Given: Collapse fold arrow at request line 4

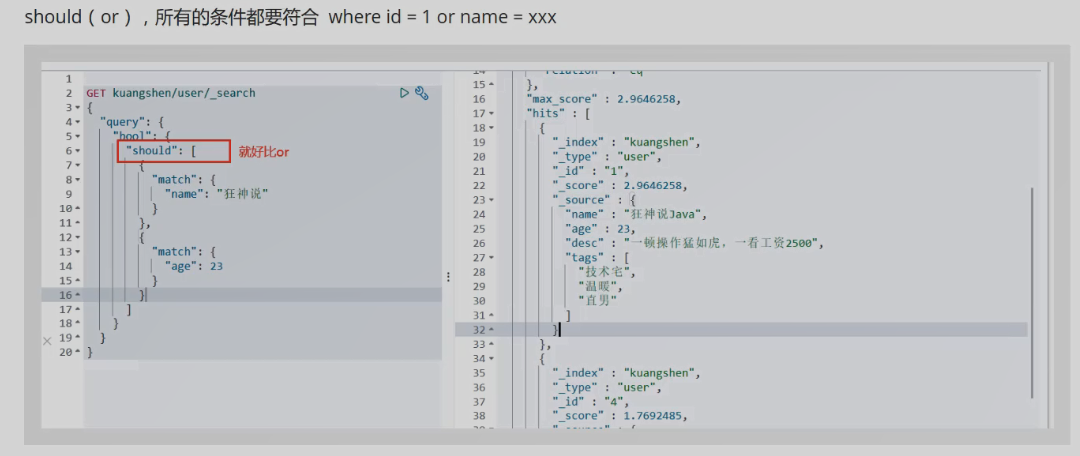Looking at the screenshot, I should coord(77,122).
